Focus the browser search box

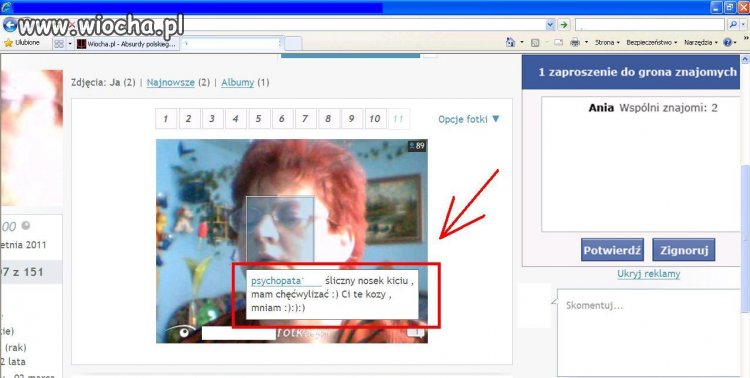pos(650,25)
